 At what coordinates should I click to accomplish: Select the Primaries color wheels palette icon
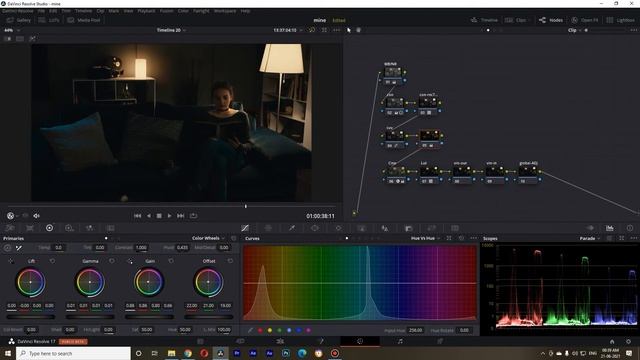click(49, 228)
